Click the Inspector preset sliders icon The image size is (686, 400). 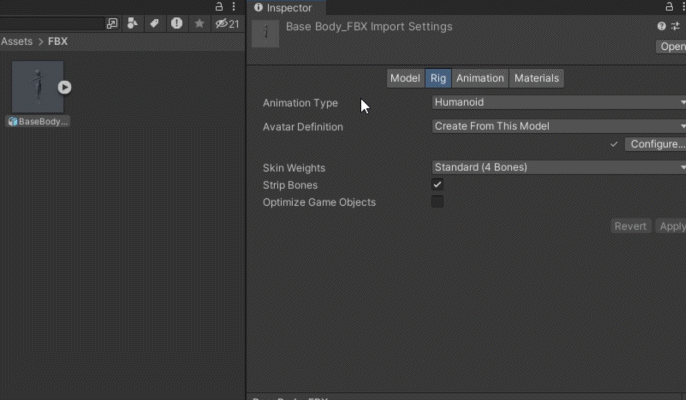(676, 27)
